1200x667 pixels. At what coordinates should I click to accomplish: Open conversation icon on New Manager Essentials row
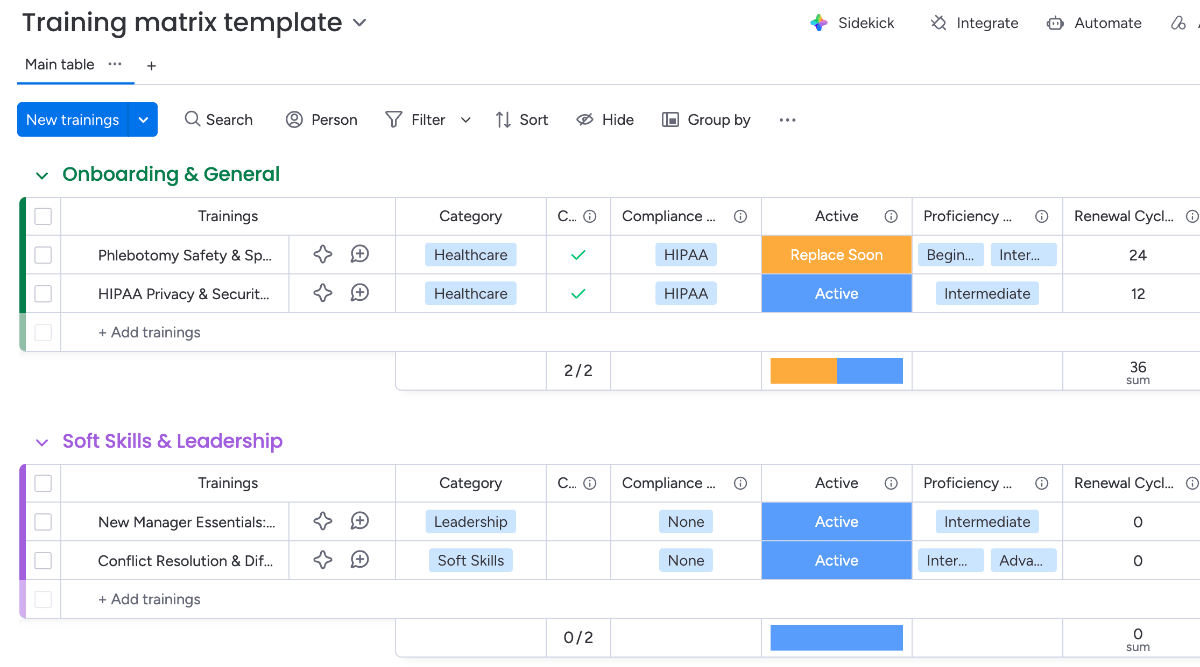(360, 521)
